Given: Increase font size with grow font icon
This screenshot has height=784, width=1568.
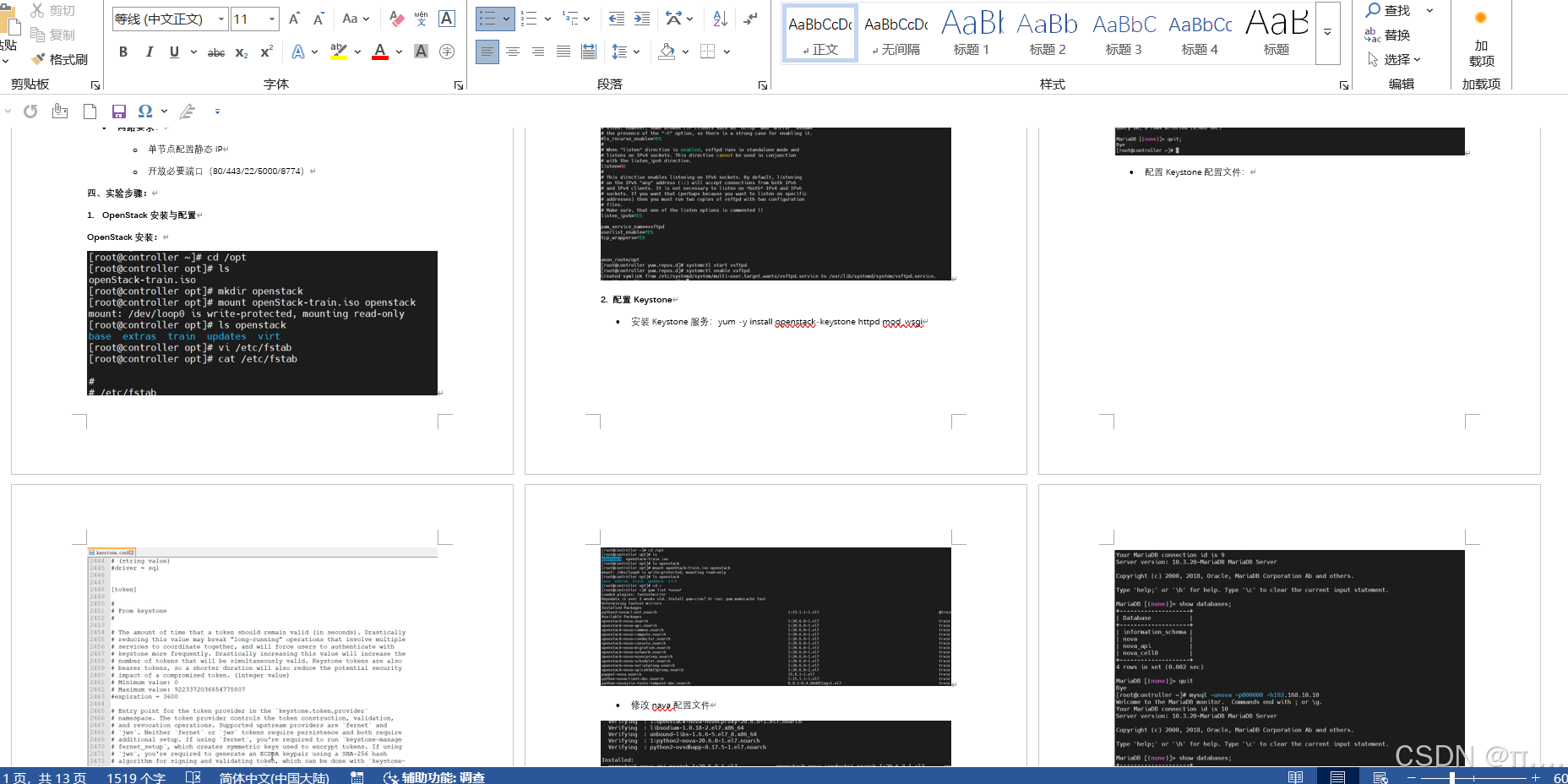Looking at the screenshot, I should 294,19.
